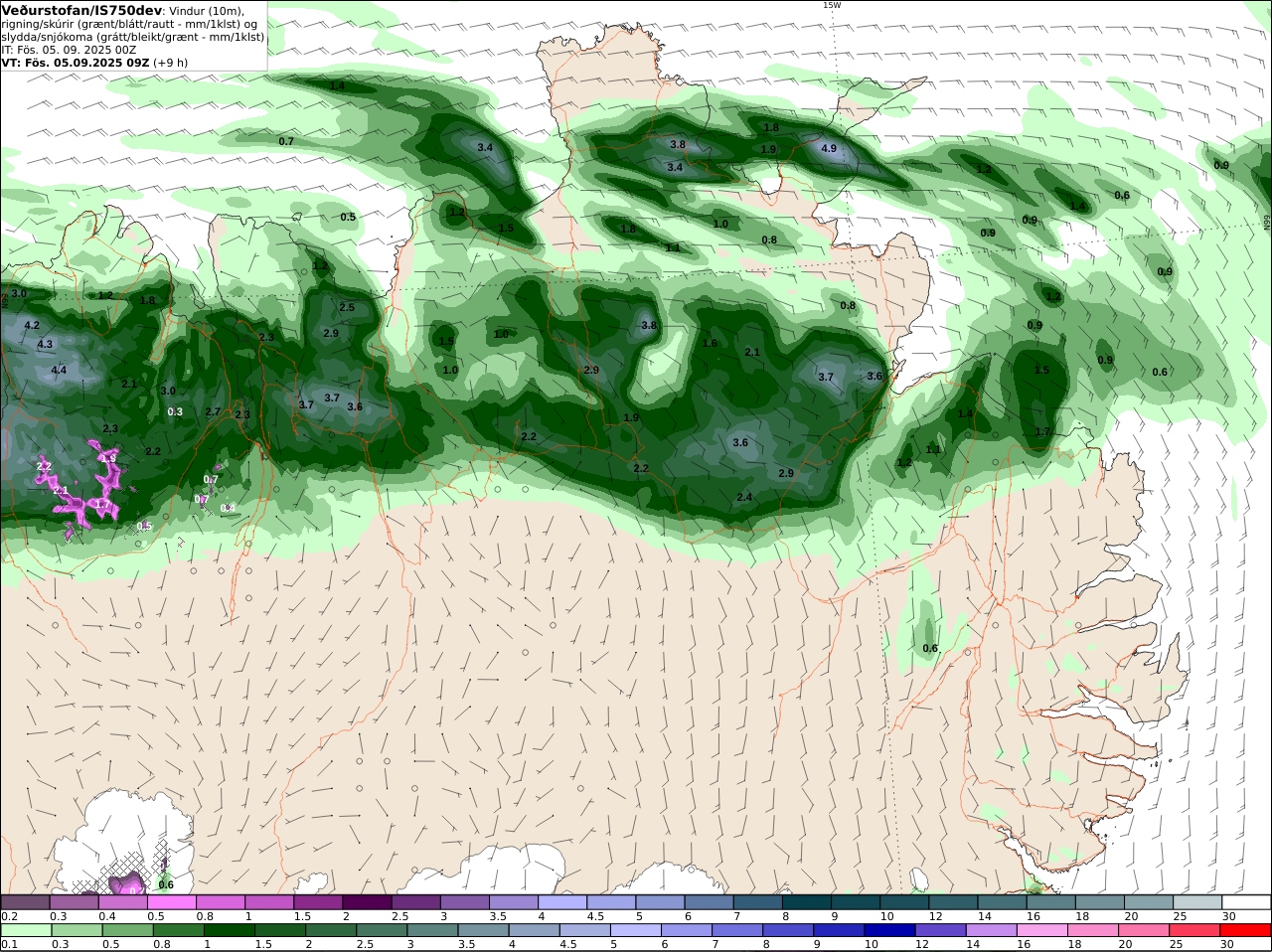Screen dimensions: 1272x952
Task: Select the dark navy swatch at rain legend 10
Action: coord(889,931)
